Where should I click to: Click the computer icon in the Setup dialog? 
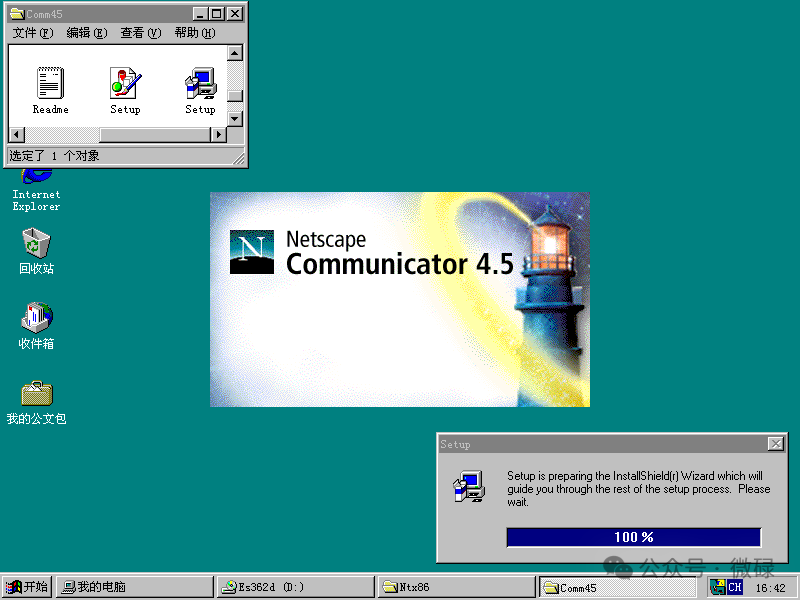466,487
